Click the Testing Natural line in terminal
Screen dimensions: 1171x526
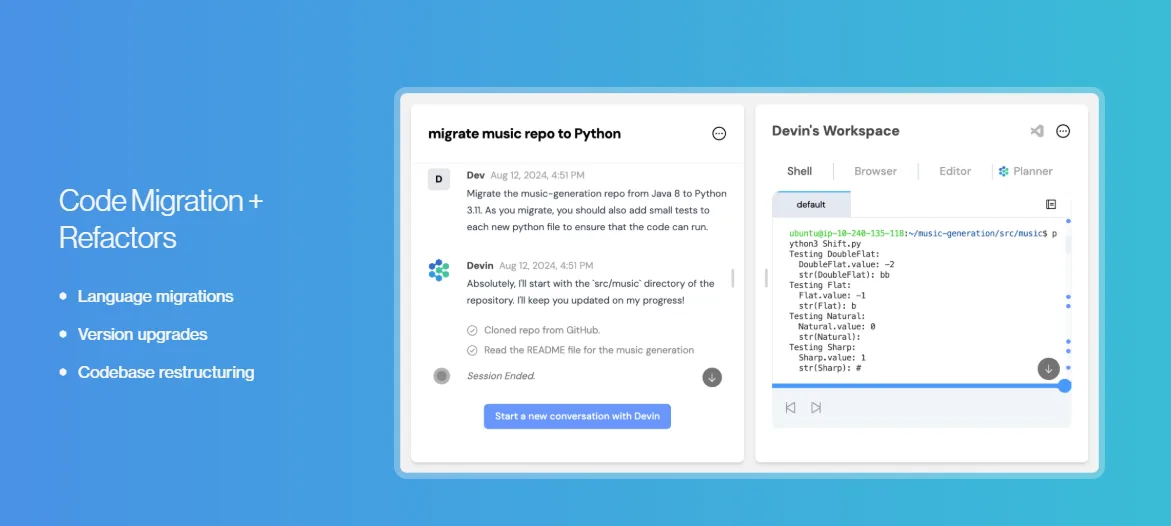pos(827,316)
